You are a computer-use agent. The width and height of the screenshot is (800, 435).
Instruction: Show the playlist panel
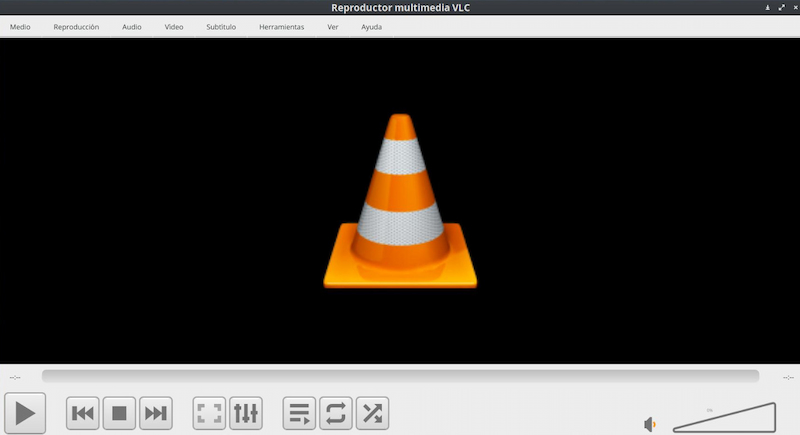point(299,412)
